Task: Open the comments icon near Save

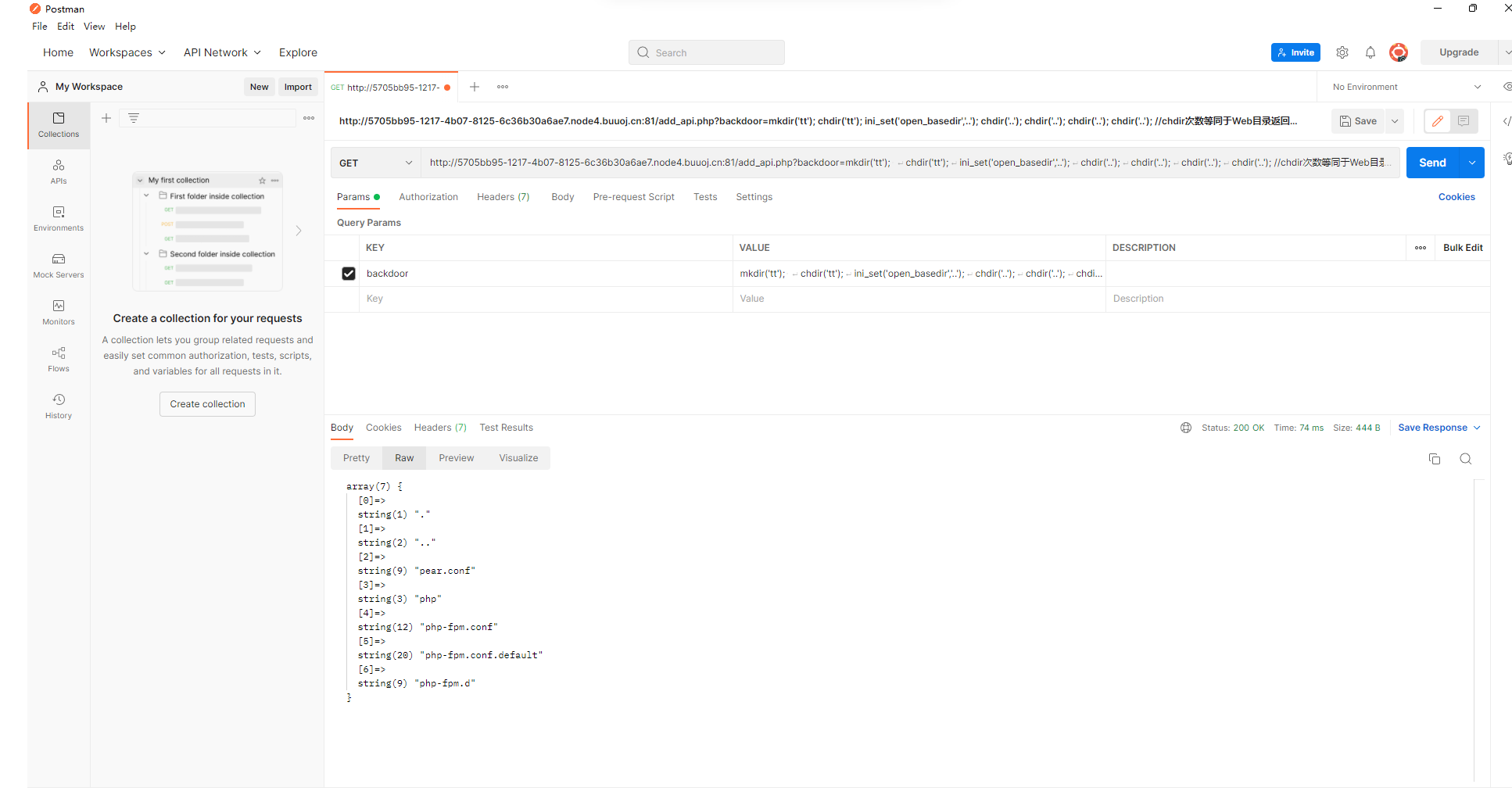Action: click(1464, 121)
